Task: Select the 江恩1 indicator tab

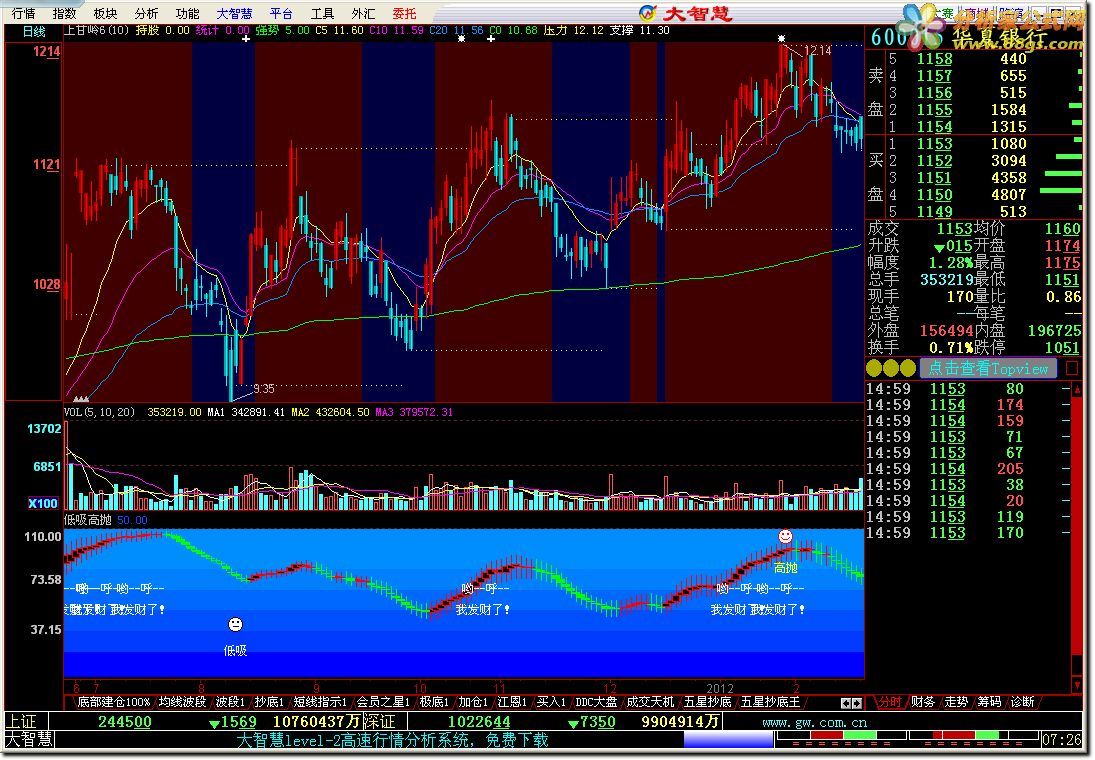Action: pyautogui.click(x=512, y=702)
